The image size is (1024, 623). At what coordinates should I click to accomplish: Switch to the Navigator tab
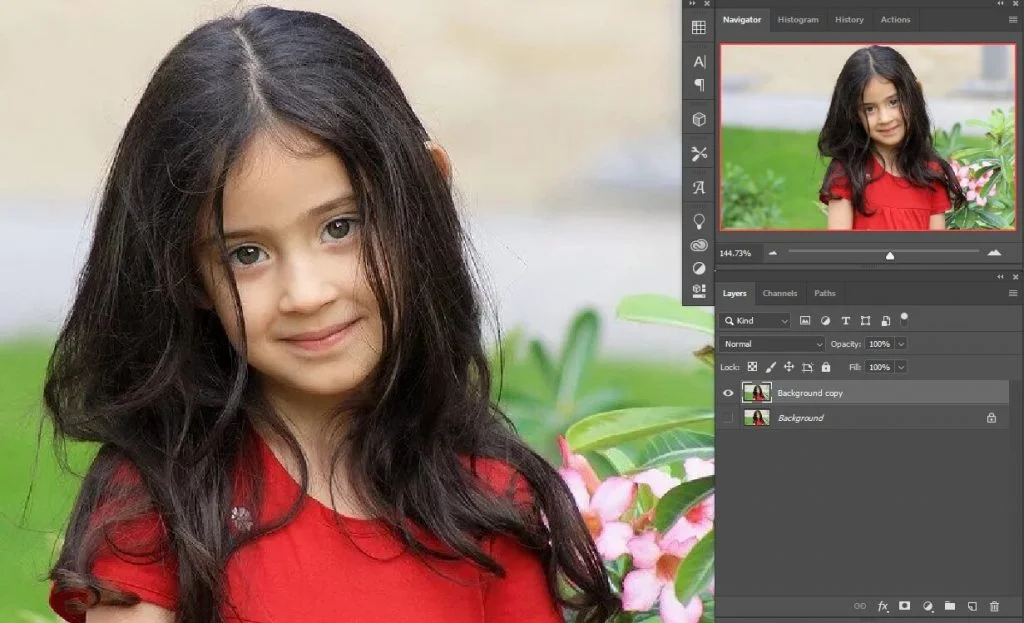tap(742, 20)
